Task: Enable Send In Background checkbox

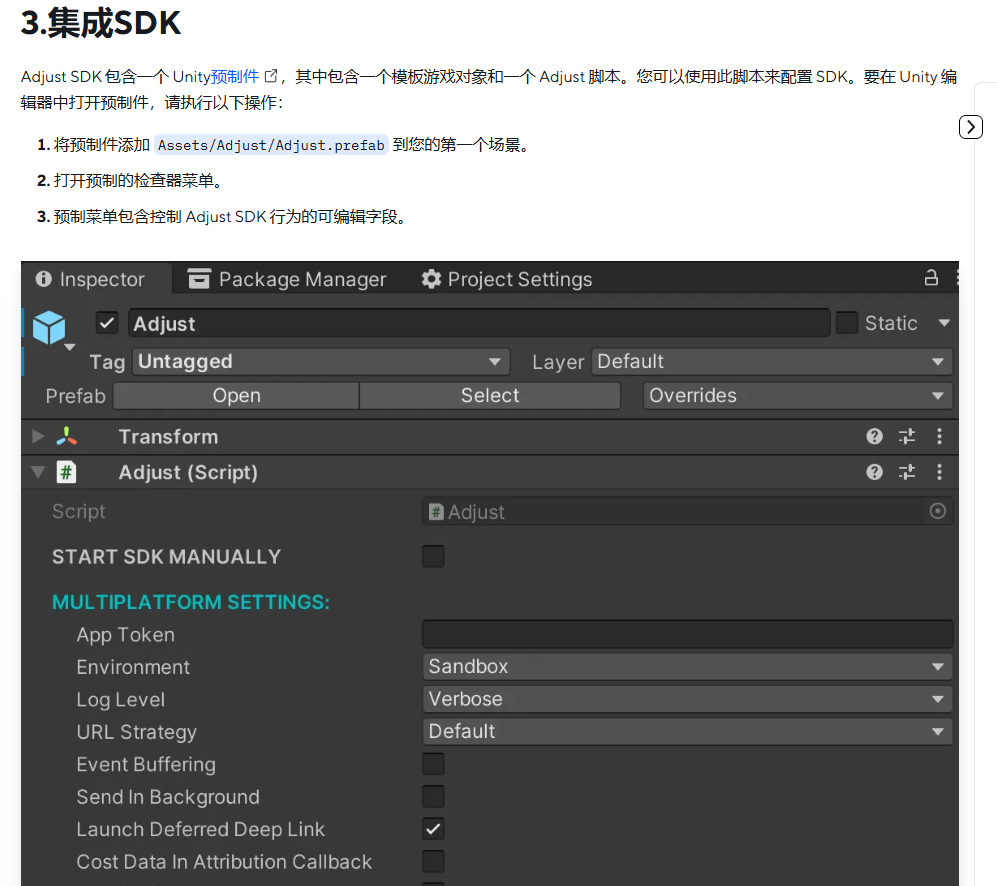Action: 433,796
